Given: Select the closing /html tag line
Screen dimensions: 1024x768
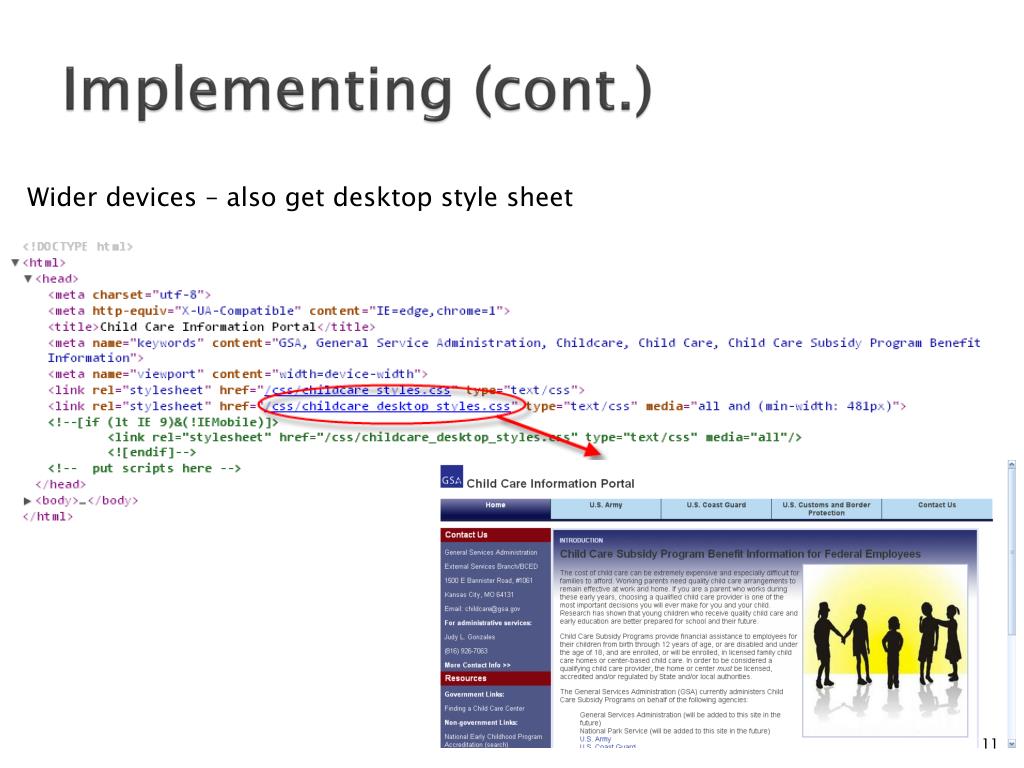Looking at the screenshot, I should coord(48,517).
